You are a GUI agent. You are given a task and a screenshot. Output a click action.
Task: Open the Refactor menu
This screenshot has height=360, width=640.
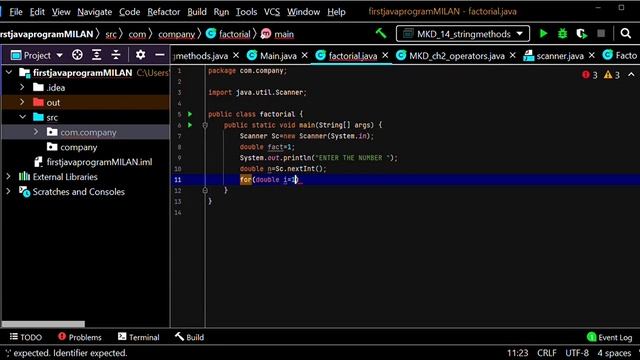tap(164, 12)
